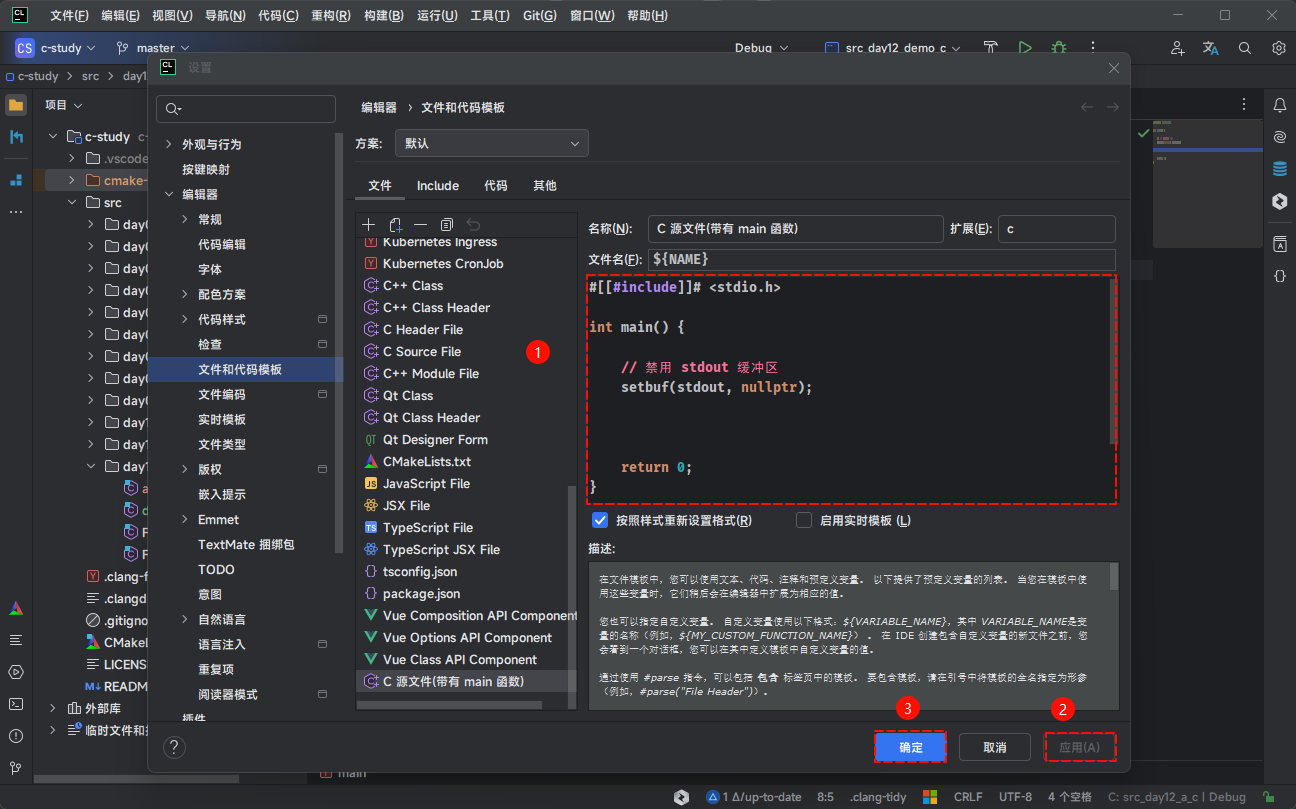Open the Database tool window icon
This screenshot has width=1296, height=809.
pyautogui.click(x=1279, y=169)
